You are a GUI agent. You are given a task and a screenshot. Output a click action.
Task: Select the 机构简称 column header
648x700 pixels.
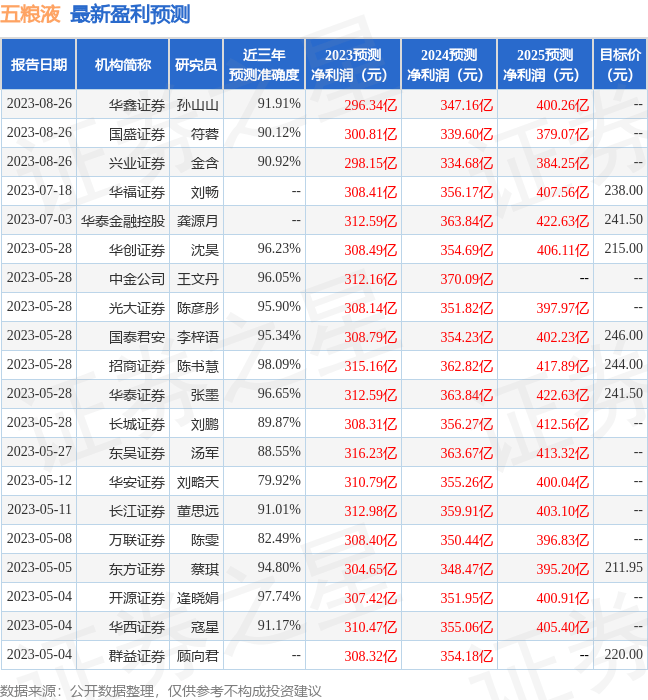click(x=123, y=65)
